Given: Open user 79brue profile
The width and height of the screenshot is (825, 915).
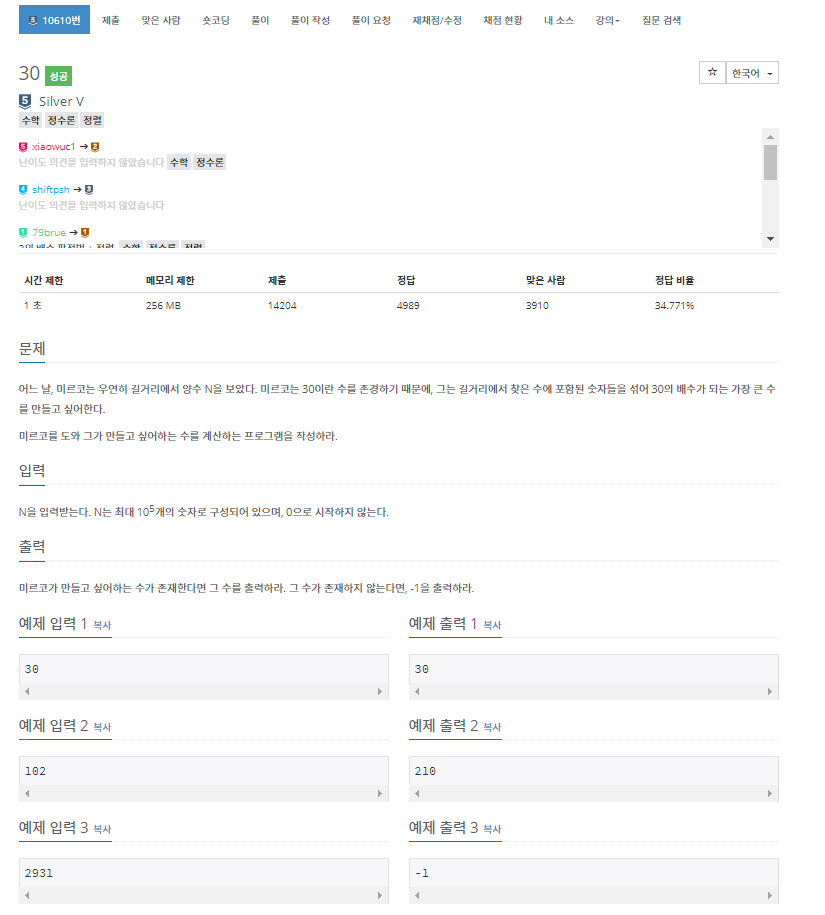Looking at the screenshot, I should point(49,232).
